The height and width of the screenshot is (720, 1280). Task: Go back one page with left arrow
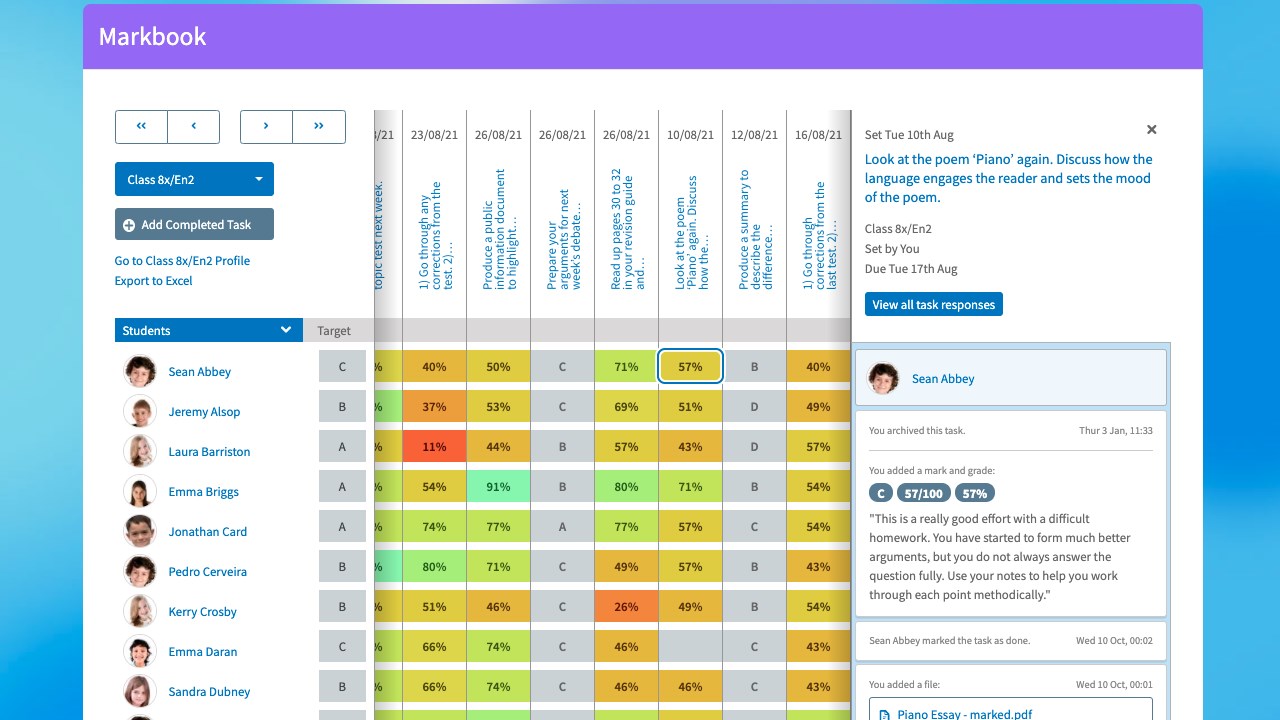tap(194, 126)
